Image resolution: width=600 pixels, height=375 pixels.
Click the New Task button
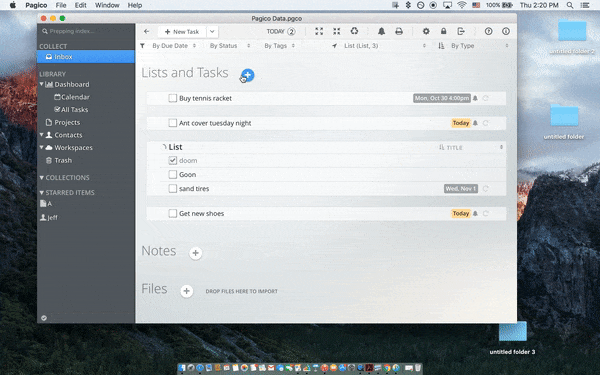182,32
